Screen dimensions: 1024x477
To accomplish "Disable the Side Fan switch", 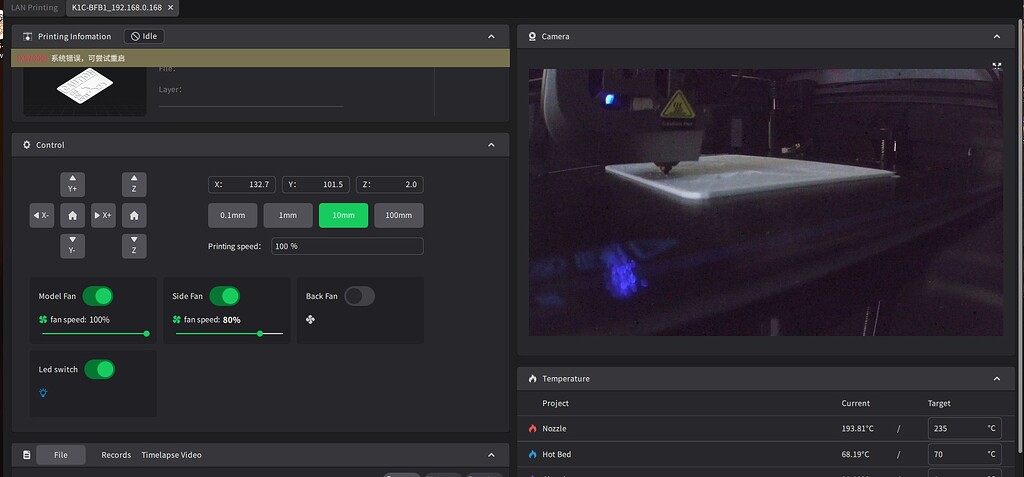I will (x=225, y=296).
